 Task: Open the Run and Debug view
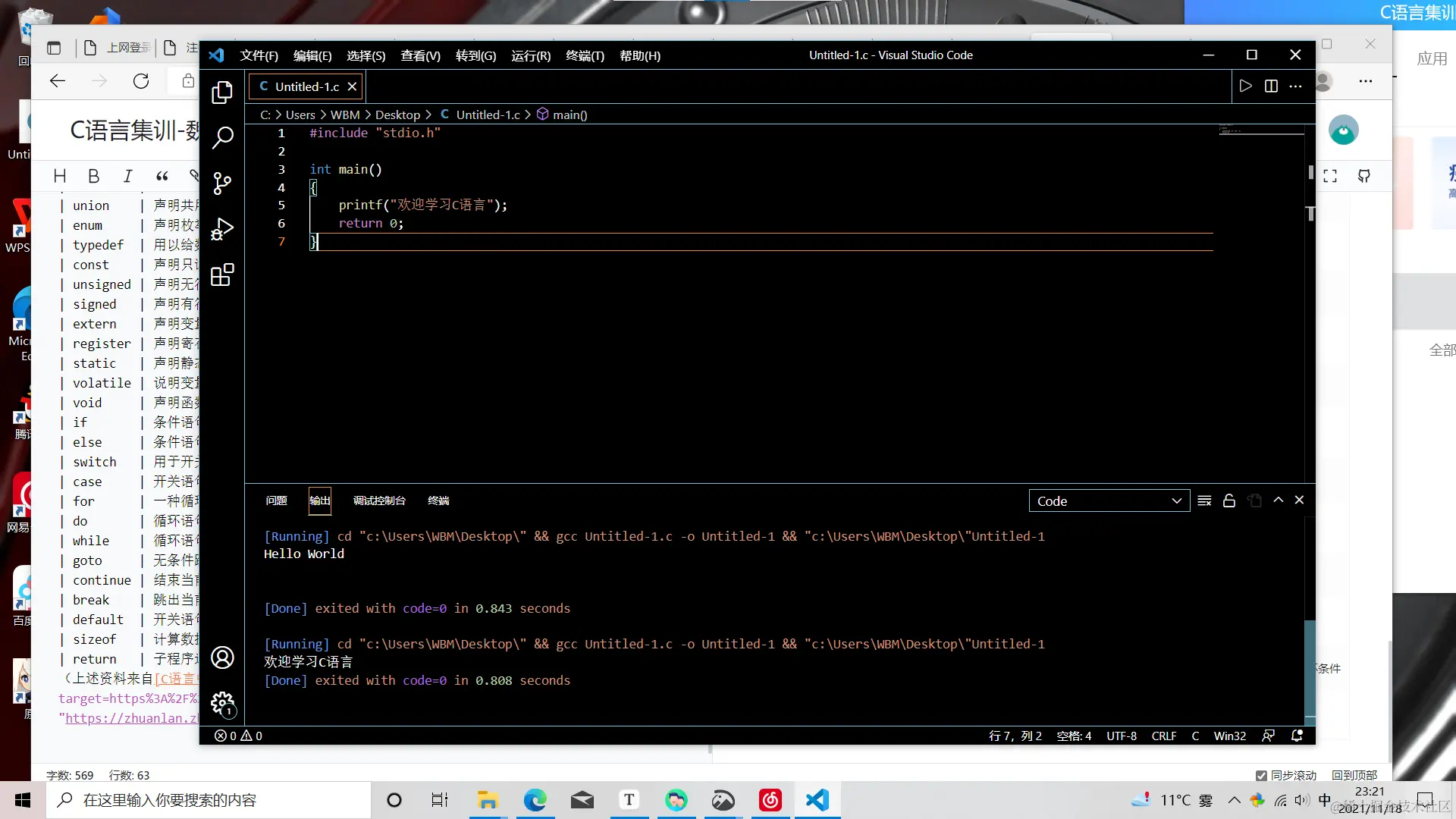tap(222, 229)
